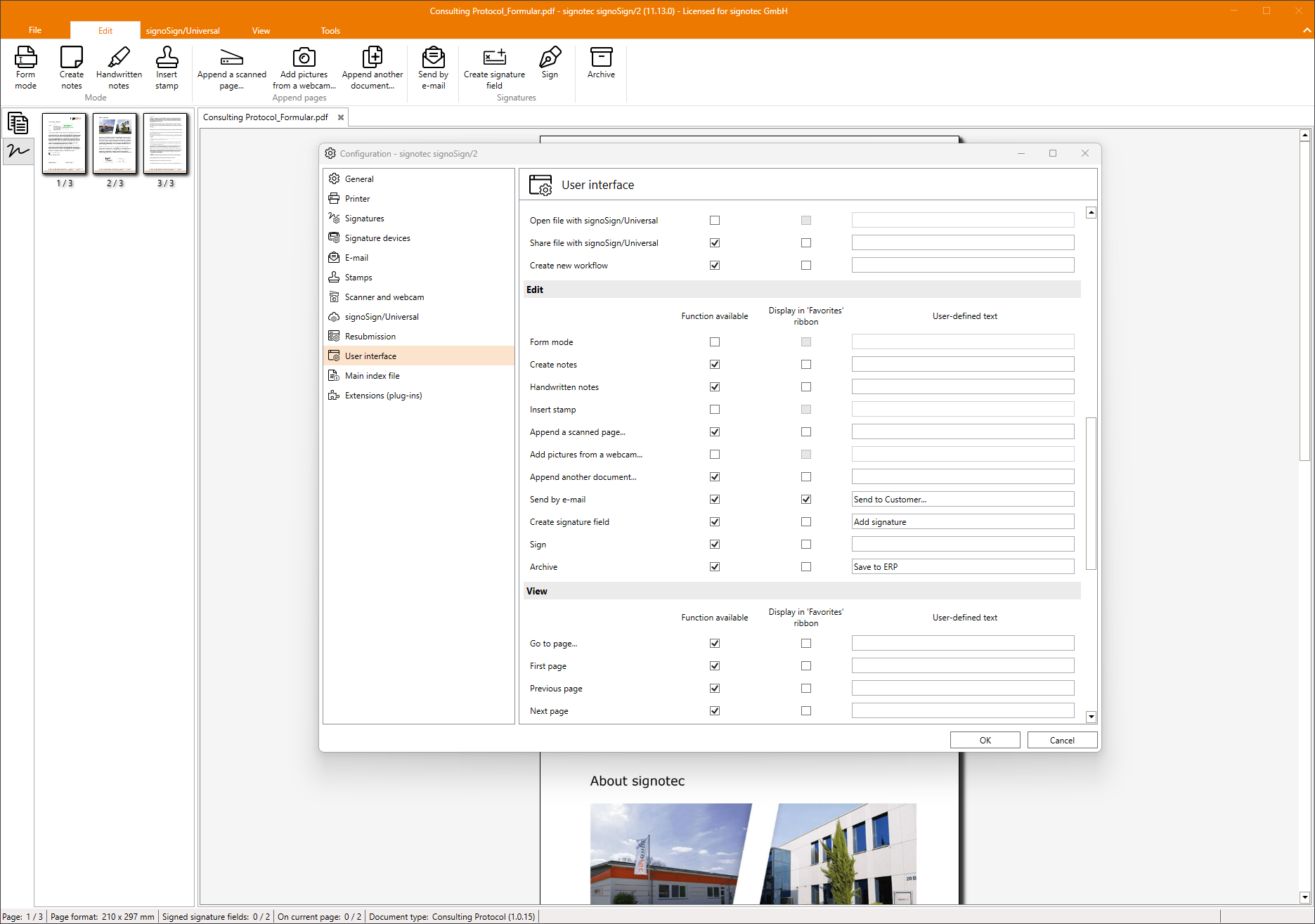1315x924 pixels.
Task: Switch to signoSign/Universal ribbon tab
Action: tap(183, 30)
